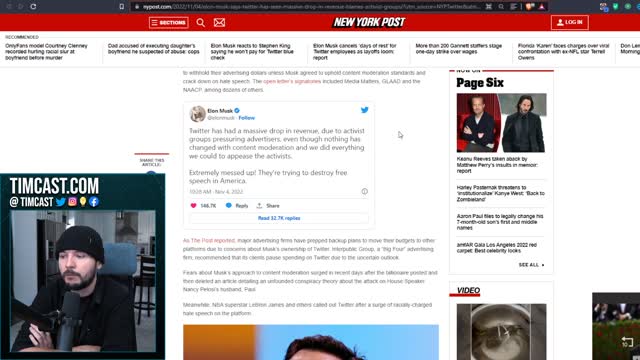Screen dimensions: 640x360
Task: Click See All in Page Six box
Action: click(531, 265)
